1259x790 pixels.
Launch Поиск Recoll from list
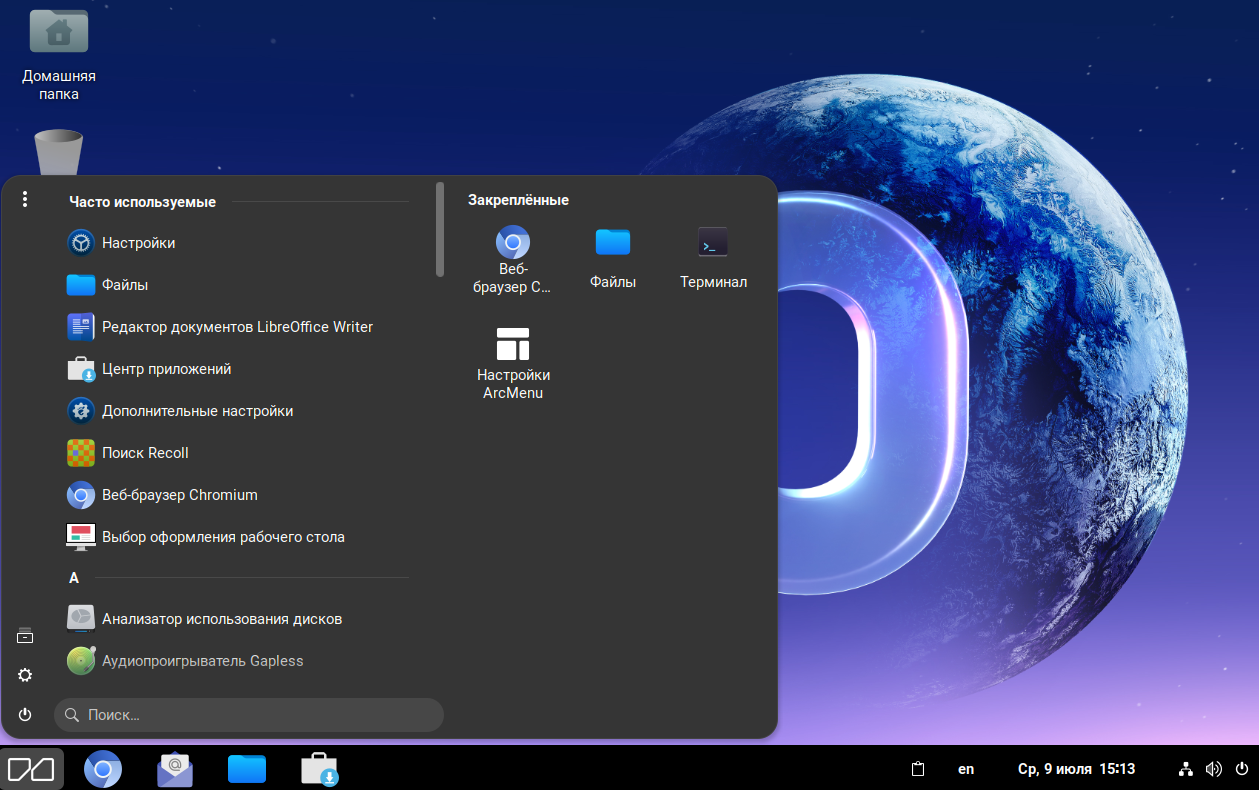(x=145, y=453)
